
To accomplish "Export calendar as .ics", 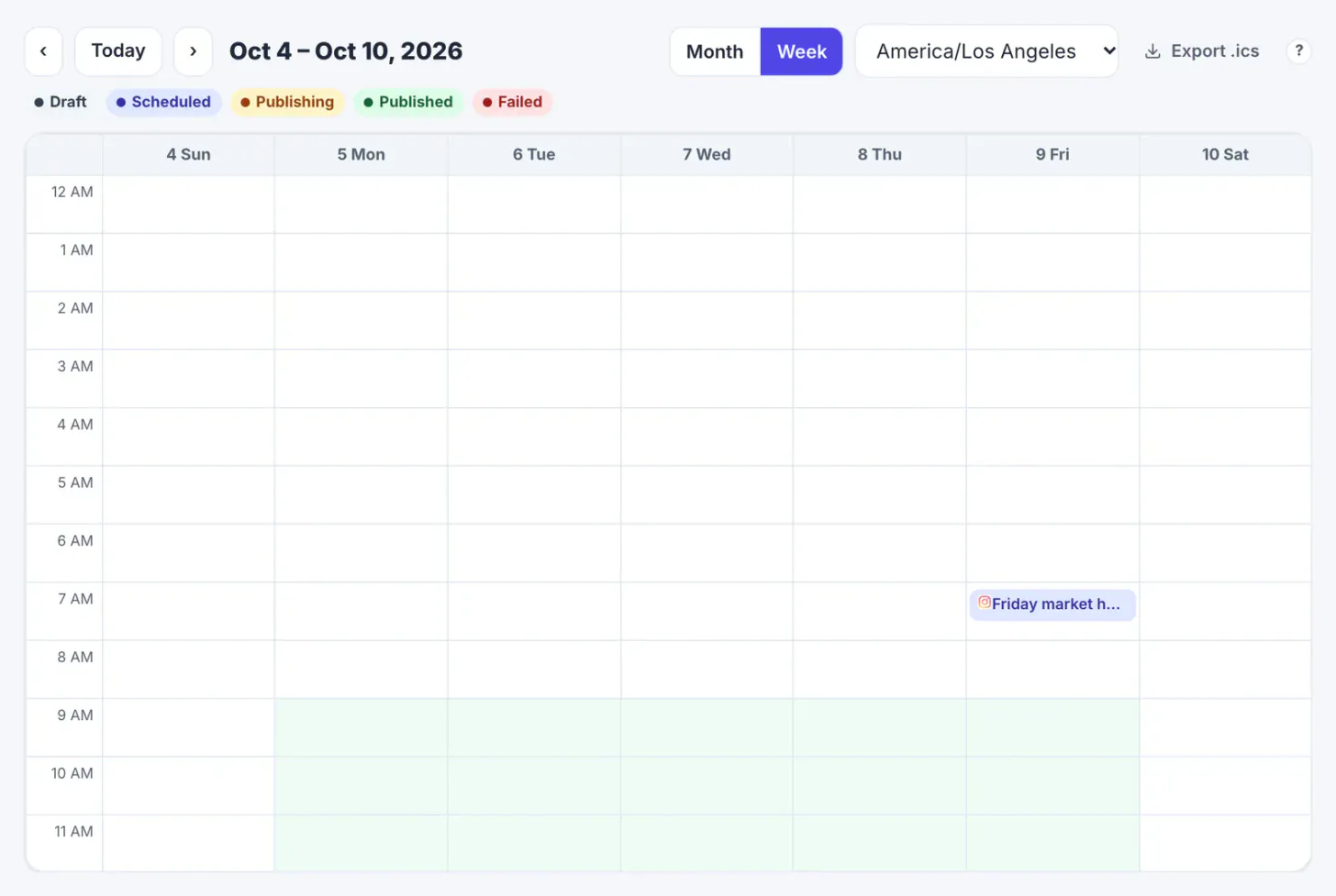I will pyautogui.click(x=1202, y=51).
